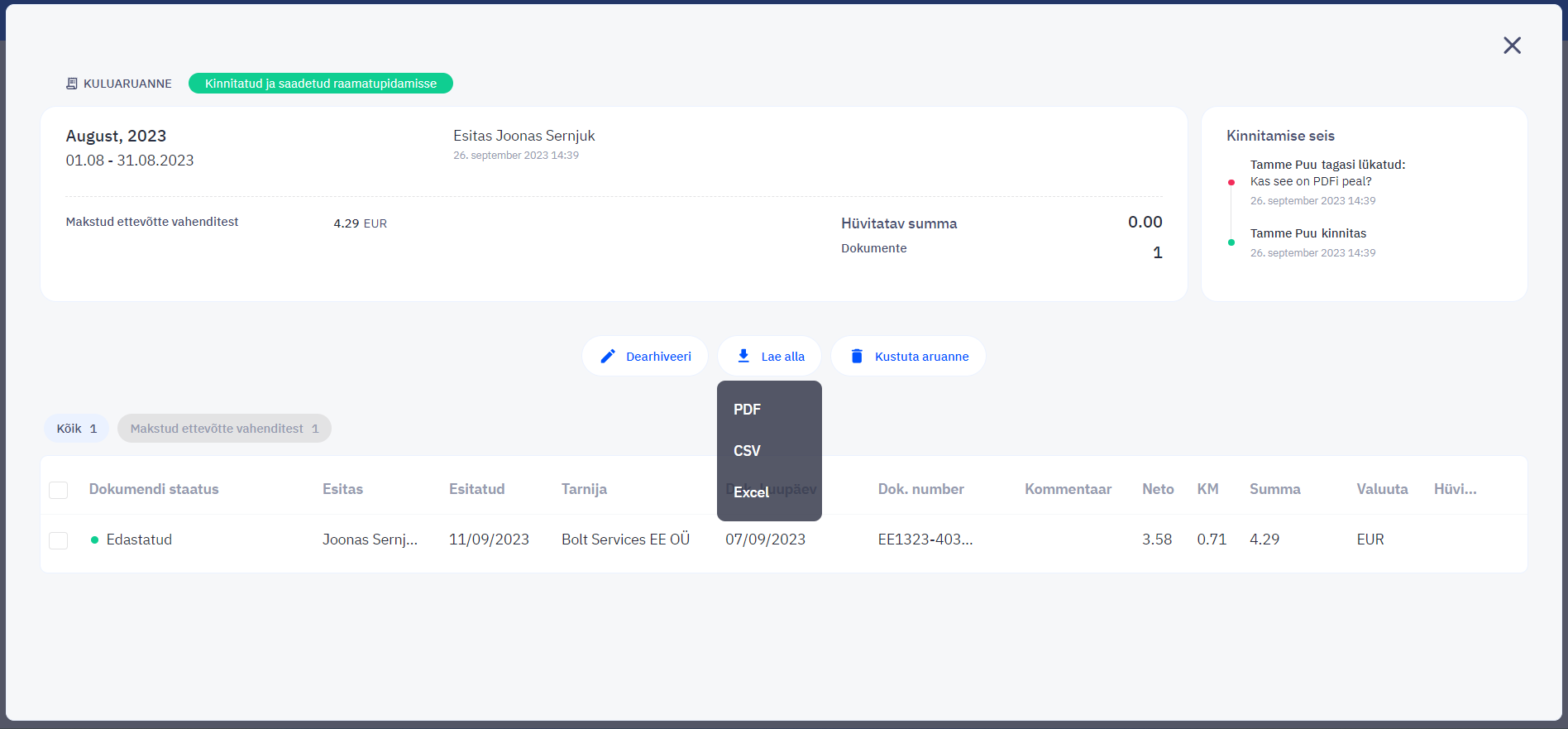
Task: Switch to the Kõik tab
Action: point(76,429)
